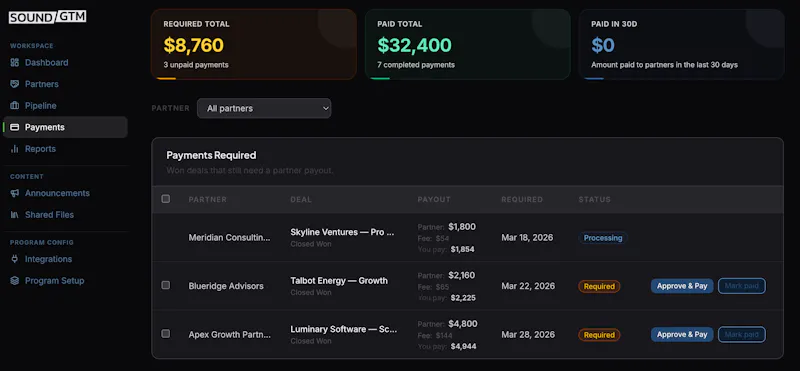This screenshot has height=371, width=800.
Task: Click the Mar 28, 2026 date
Action: [x=528, y=335]
